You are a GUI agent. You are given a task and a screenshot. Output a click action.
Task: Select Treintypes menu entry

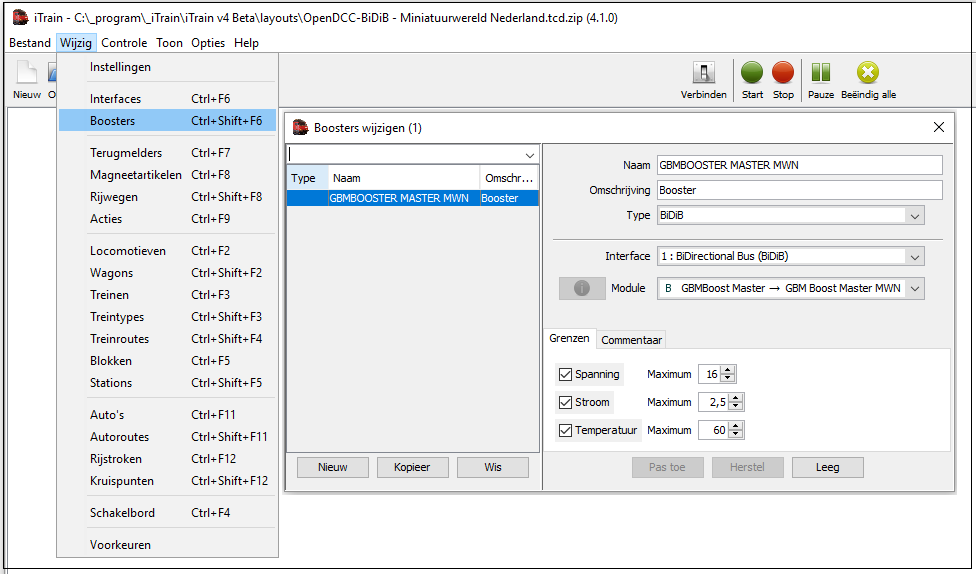point(167,317)
